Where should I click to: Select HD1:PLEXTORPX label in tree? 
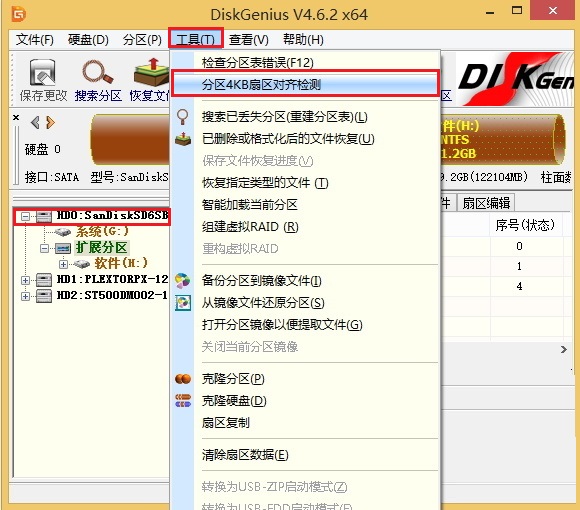coord(112,279)
